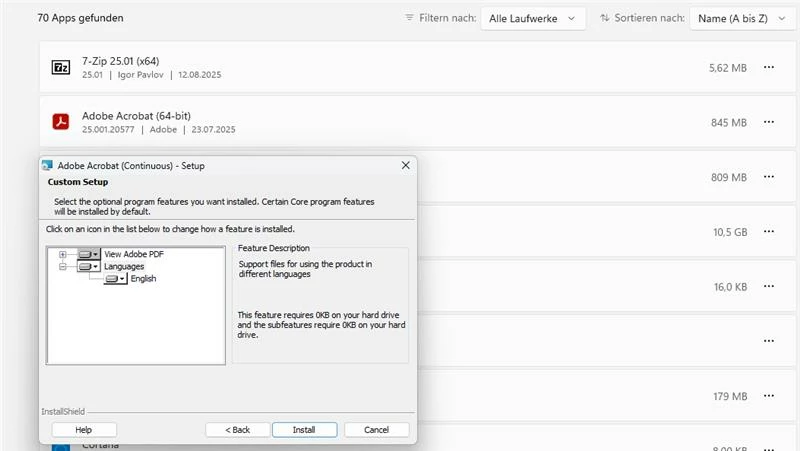Open the Name (A bis Z) sort dropdown
This screenshot has height=451, width=800.
pos(742,18)
